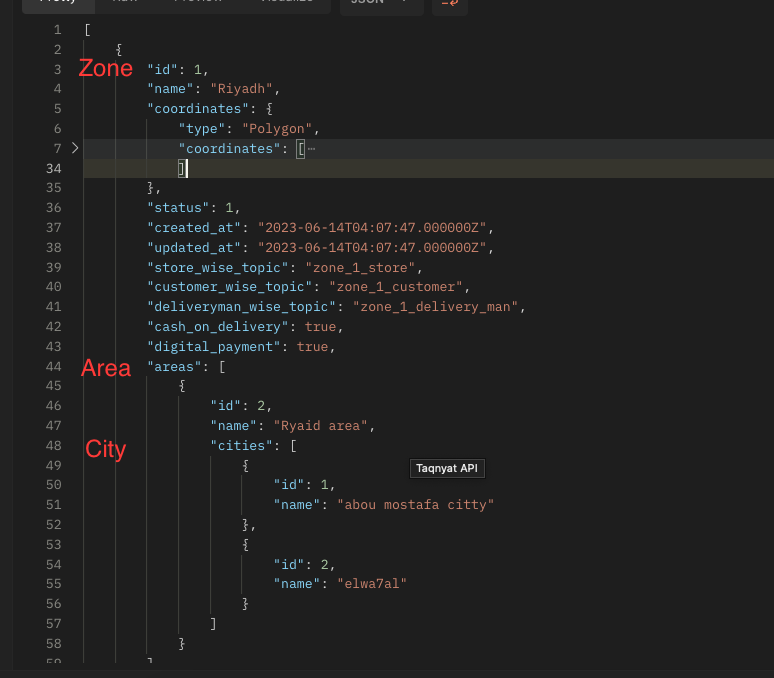Select the Visualize tab
The width and height of the screenshot is (774, 678).
coord(287,3)
